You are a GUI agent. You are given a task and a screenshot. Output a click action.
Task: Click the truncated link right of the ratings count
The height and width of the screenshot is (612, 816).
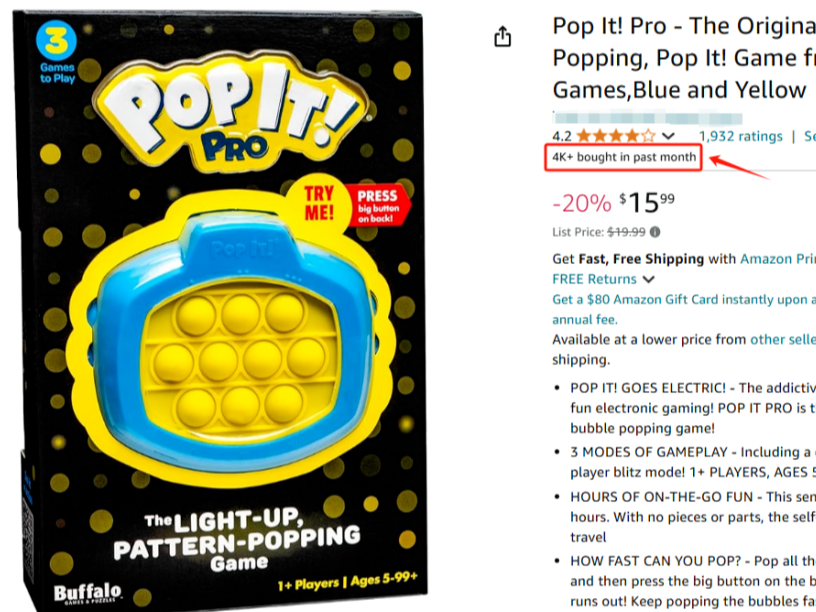(809, 136)
